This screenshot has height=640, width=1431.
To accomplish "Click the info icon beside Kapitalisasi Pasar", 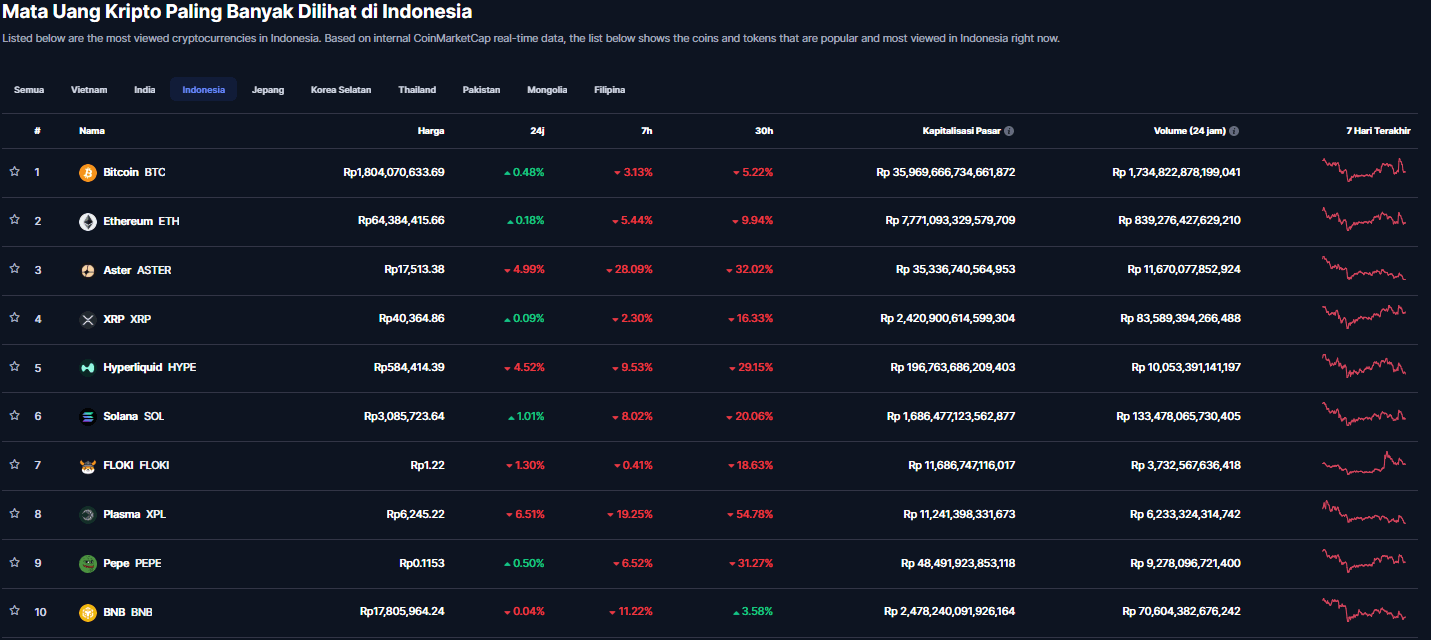I will click(x=1009, y=131).
